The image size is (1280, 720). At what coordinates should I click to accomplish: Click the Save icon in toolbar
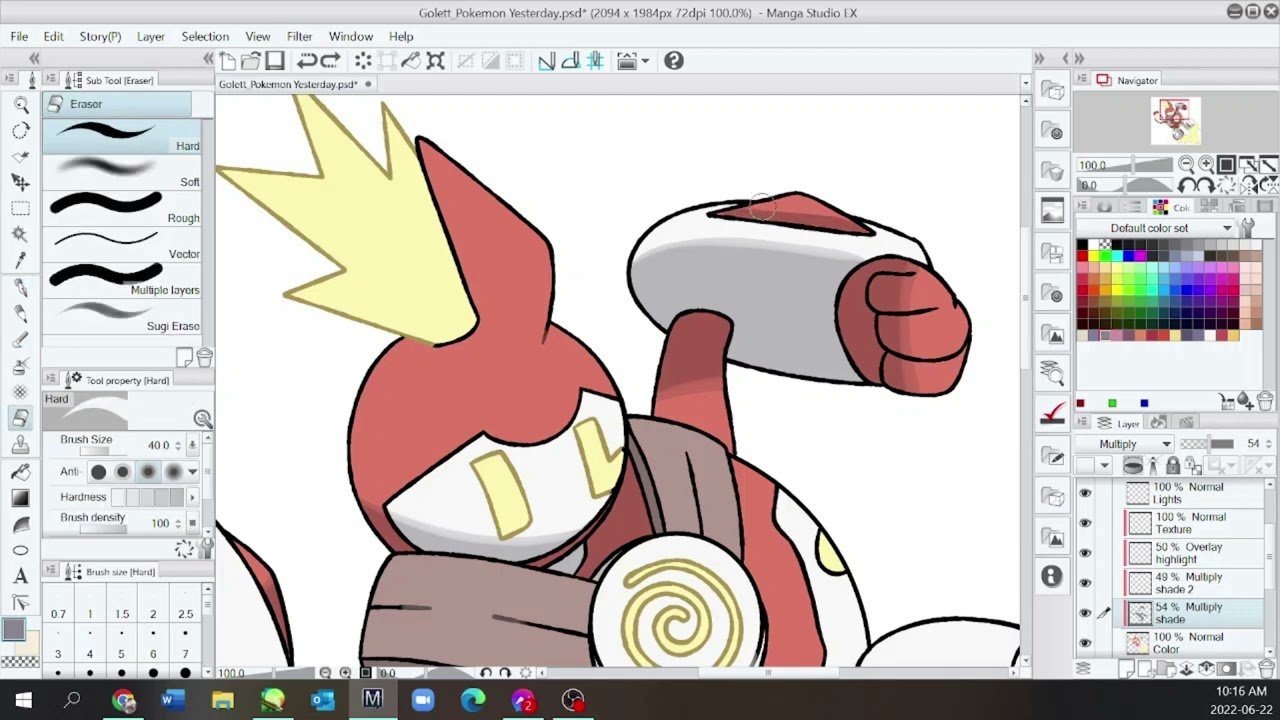coord(275,61)
